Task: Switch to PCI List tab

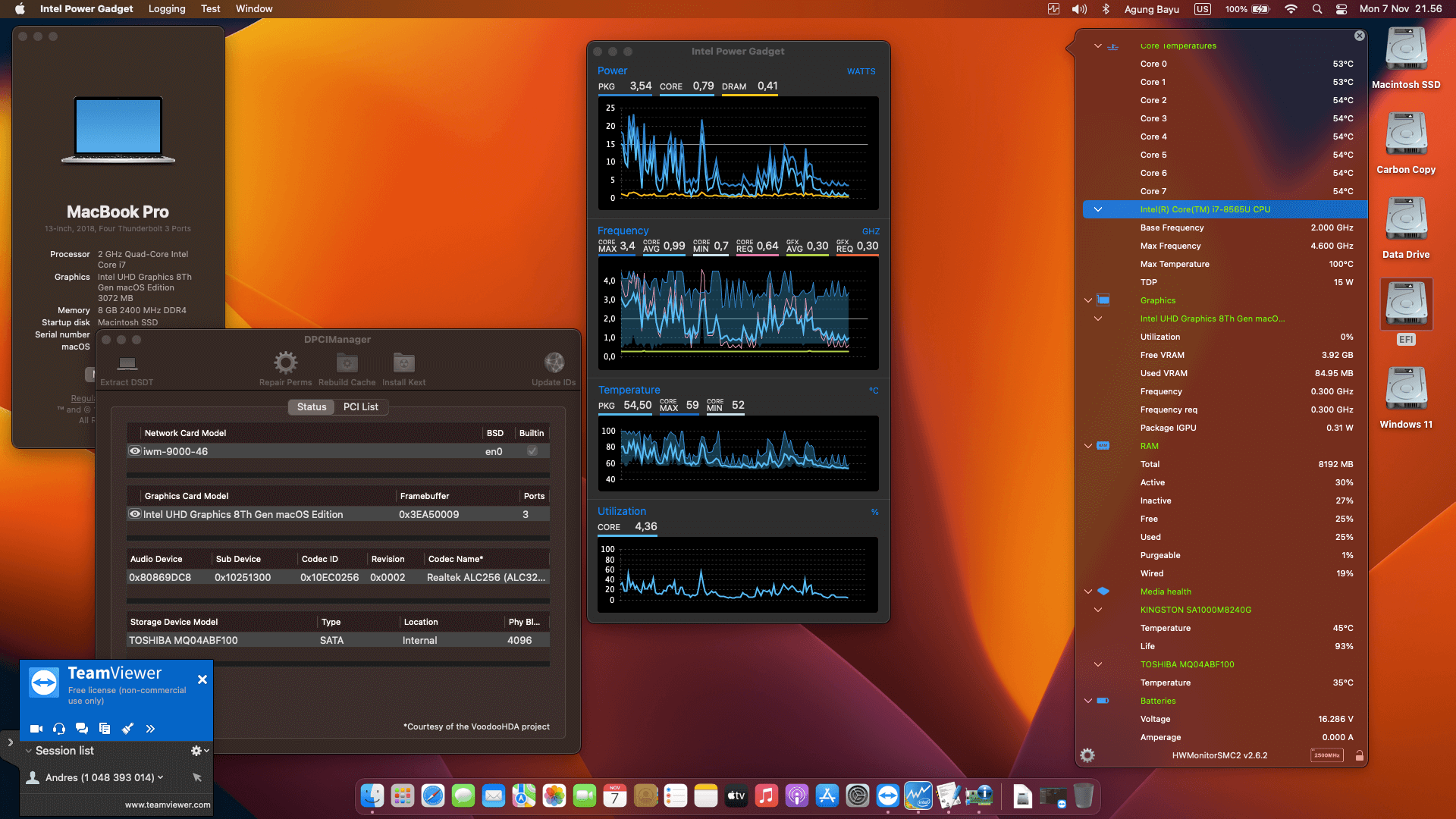Action: coord(360,407)
